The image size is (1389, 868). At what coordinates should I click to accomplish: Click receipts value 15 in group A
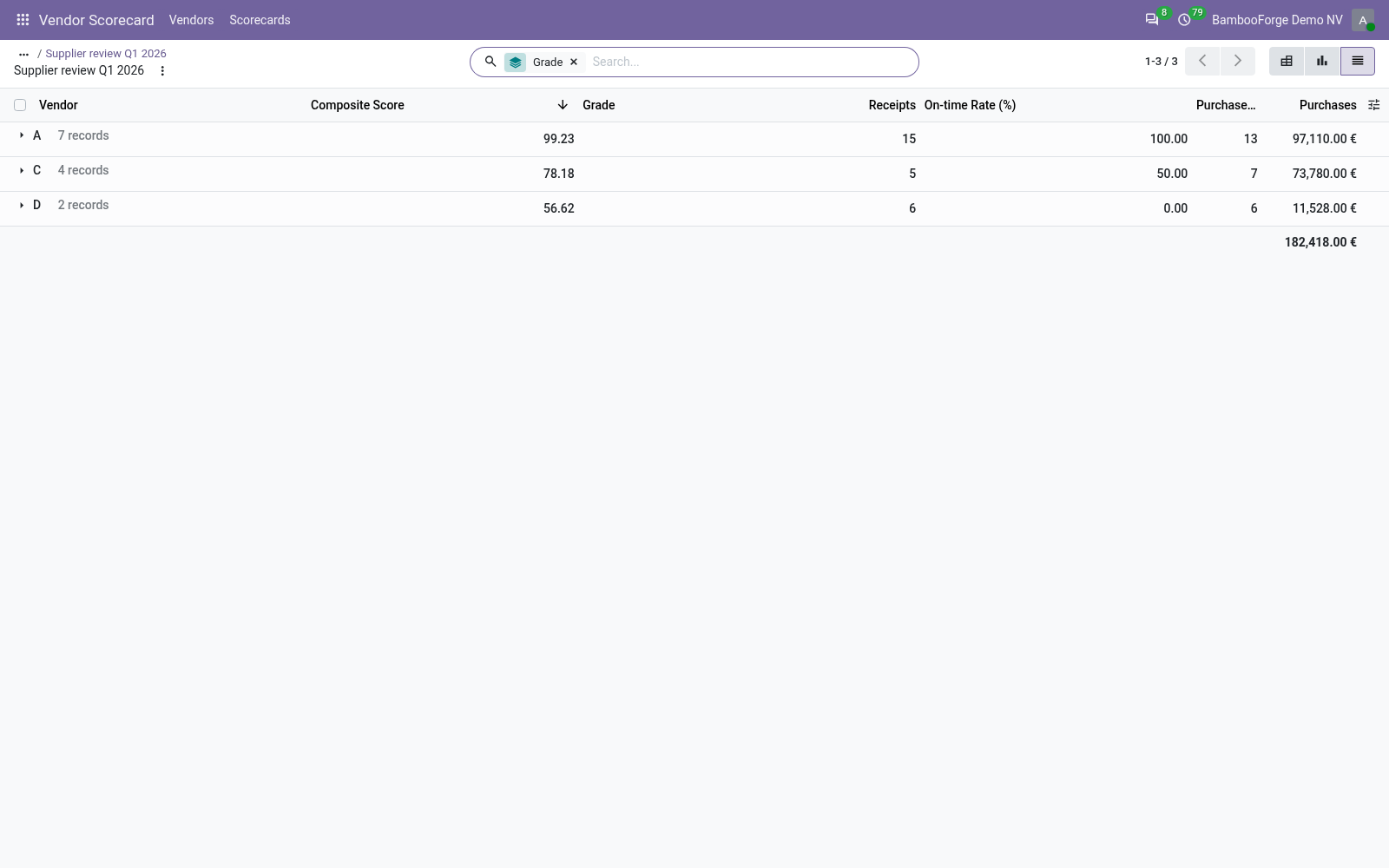pyautogui.click(x=909, y=139)
